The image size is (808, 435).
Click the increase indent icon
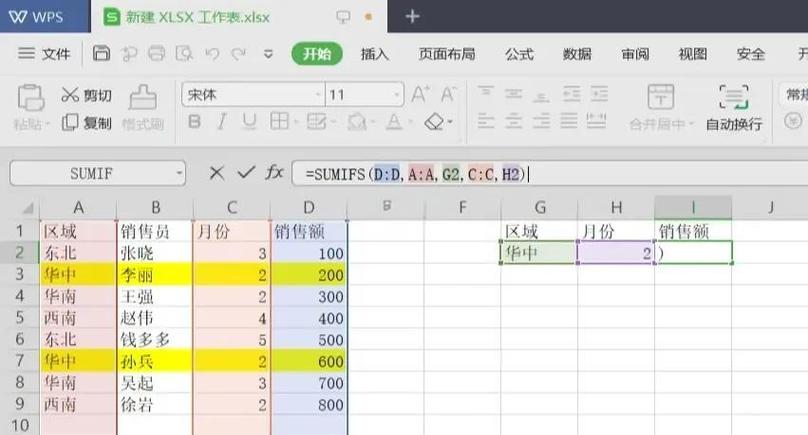(x=599, y=93)
